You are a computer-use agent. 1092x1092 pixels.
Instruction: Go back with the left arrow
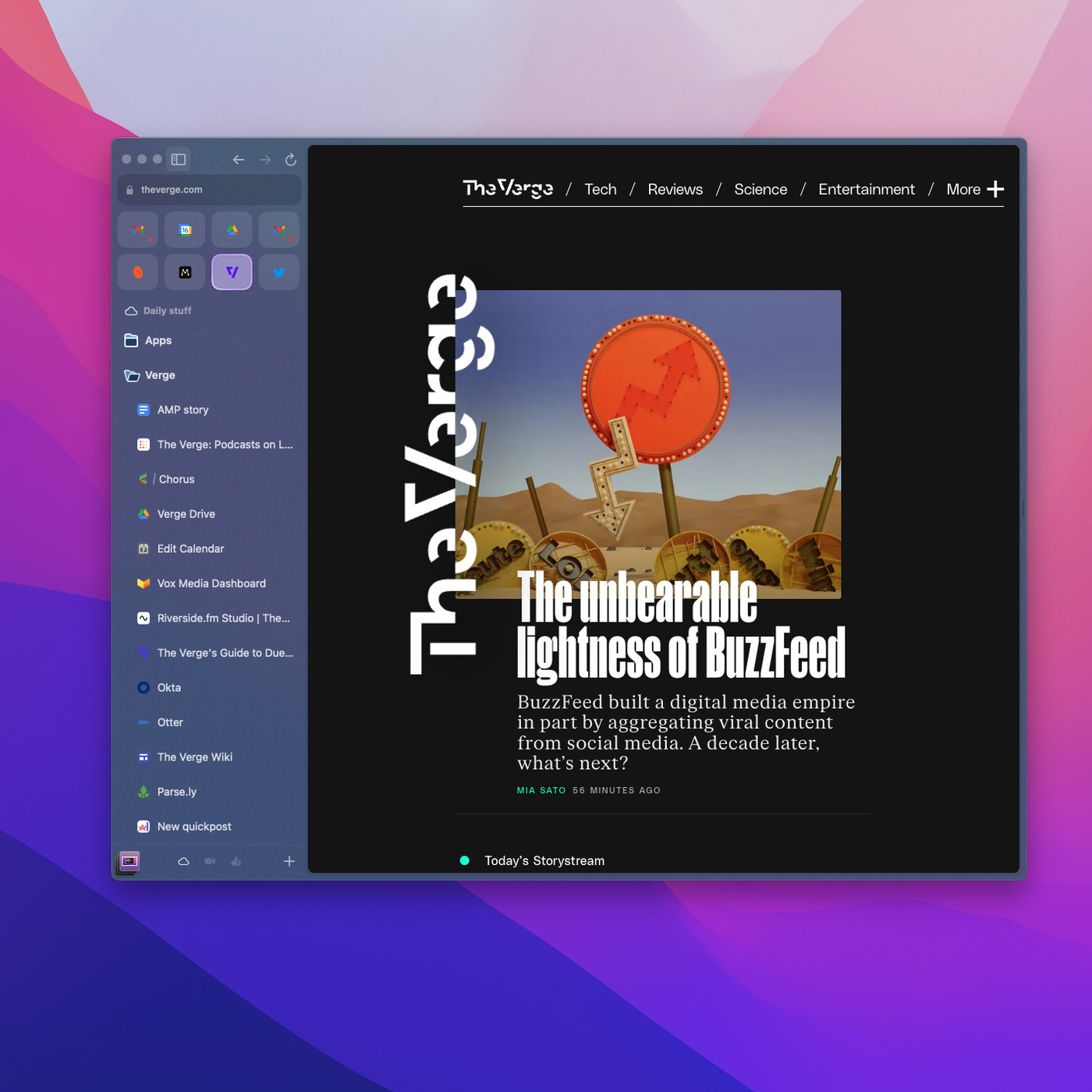pyautogui.click(x=239, y=159)
